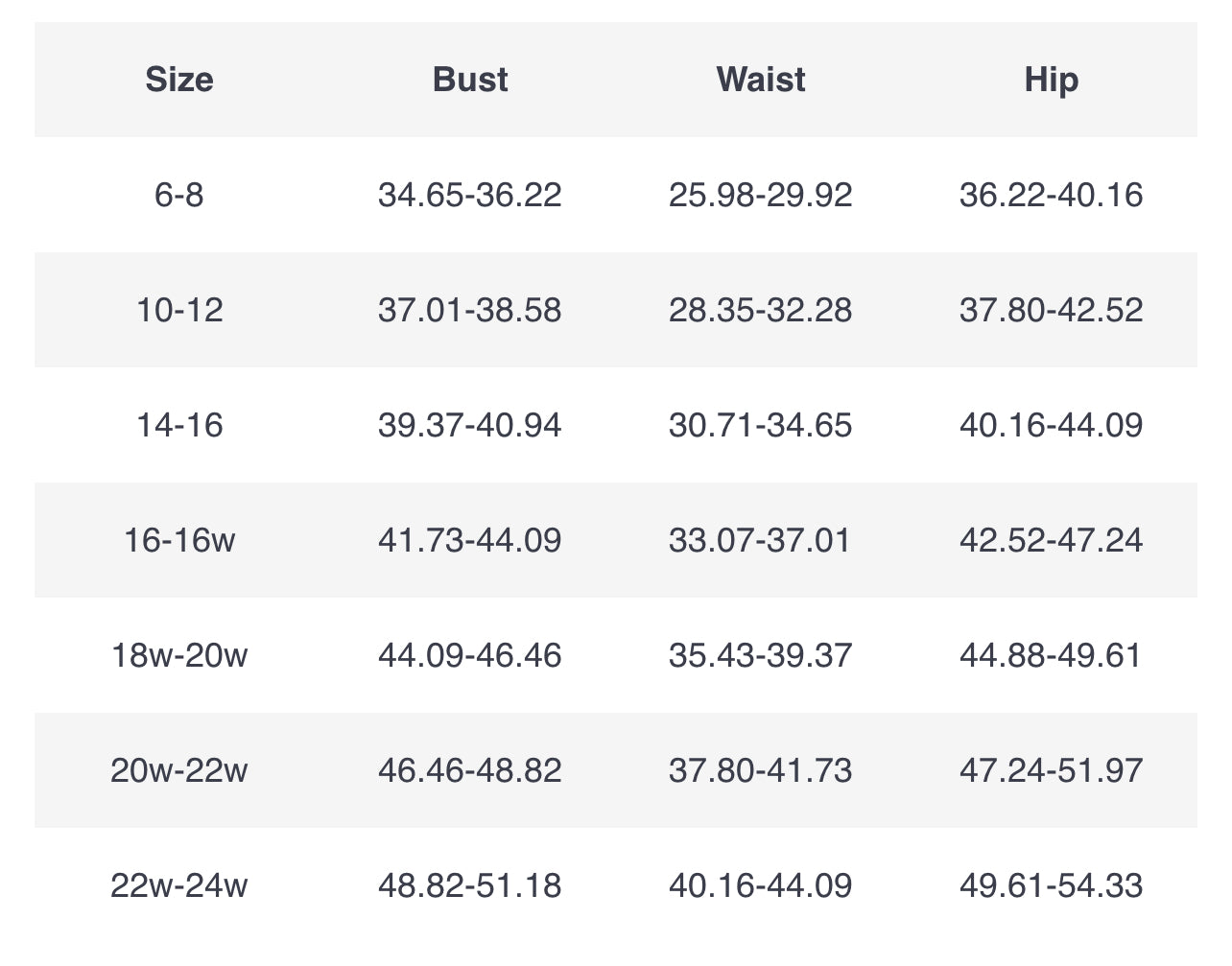The image size is (1232, 966).
Task: Select the 20w-22w size cell
Action: tap(179, 770)
